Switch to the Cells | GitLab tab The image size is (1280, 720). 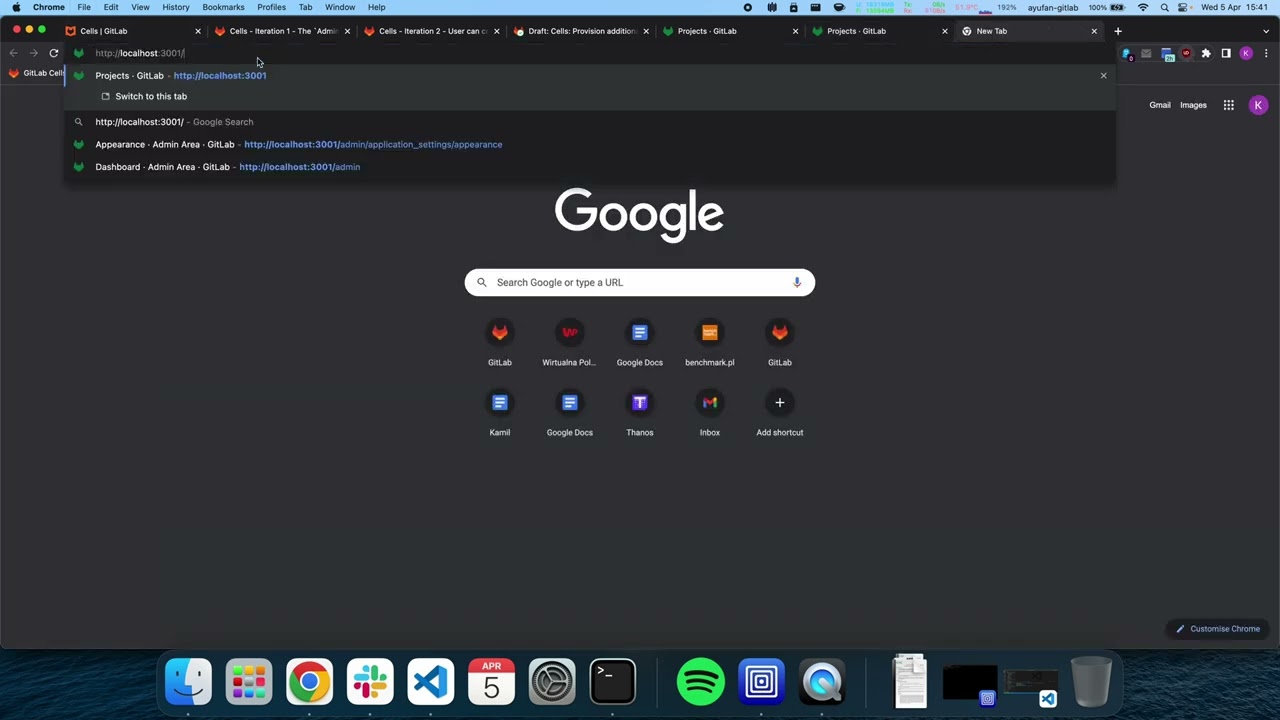(130, 31)
